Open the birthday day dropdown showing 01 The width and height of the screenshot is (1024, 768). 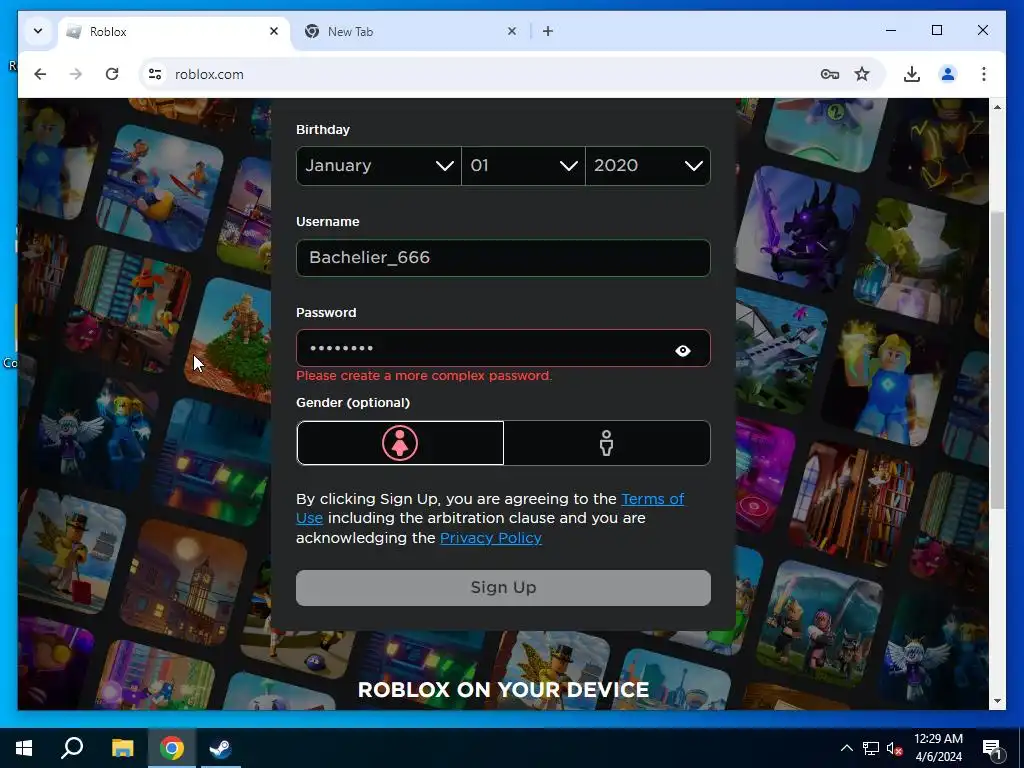tap(523, 166)
